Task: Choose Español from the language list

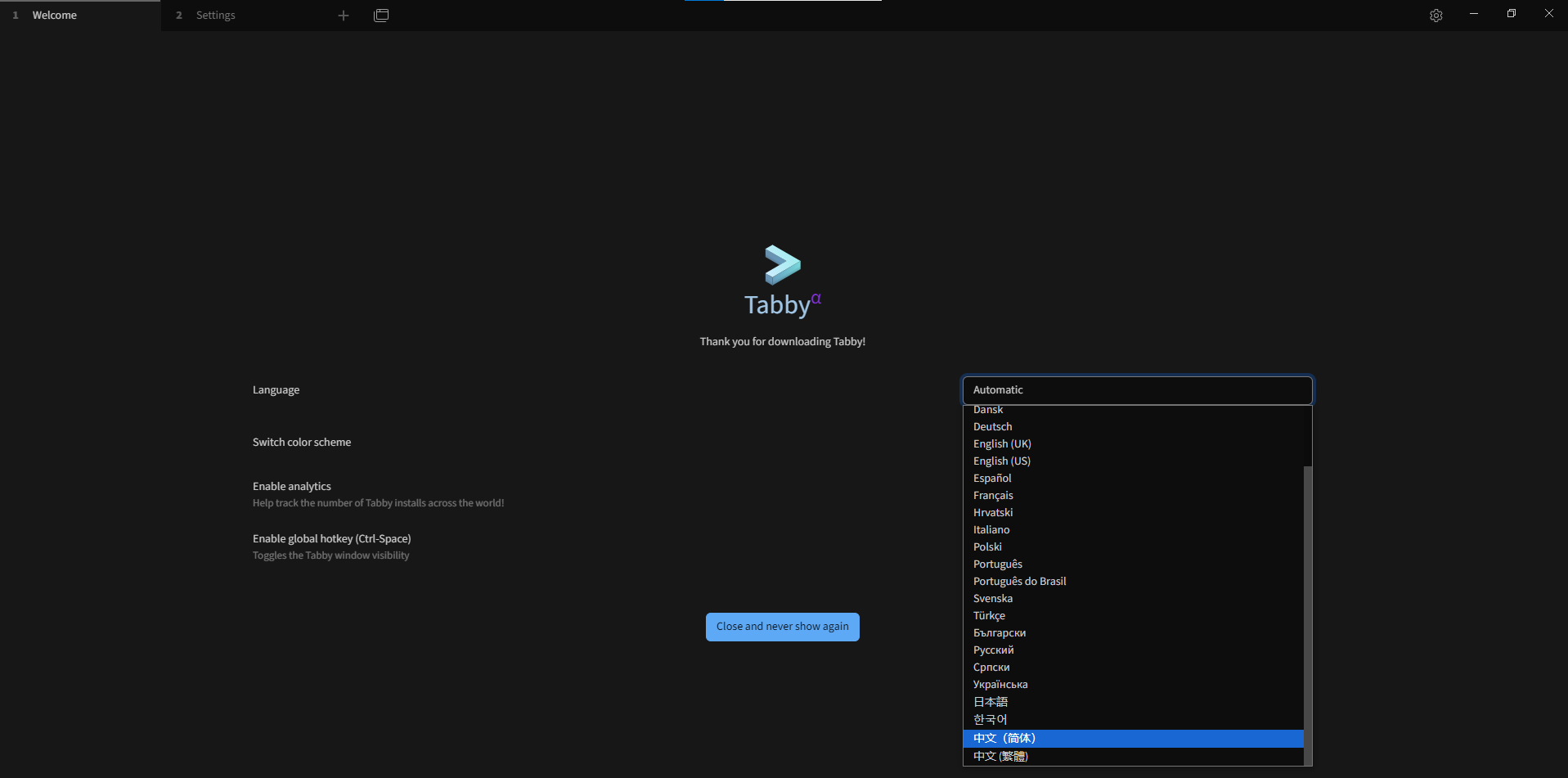Action: click(992, 479)
